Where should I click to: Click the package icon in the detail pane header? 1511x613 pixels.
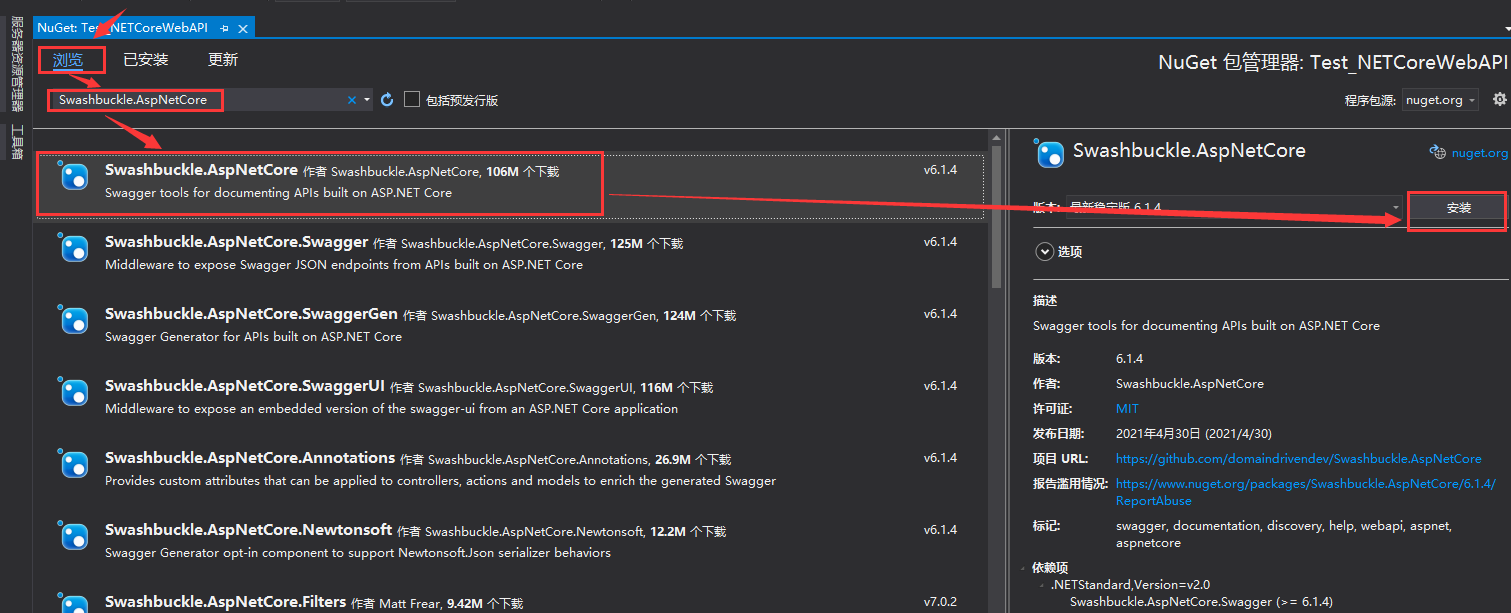pyautogui.click(x=1050, y=153)
